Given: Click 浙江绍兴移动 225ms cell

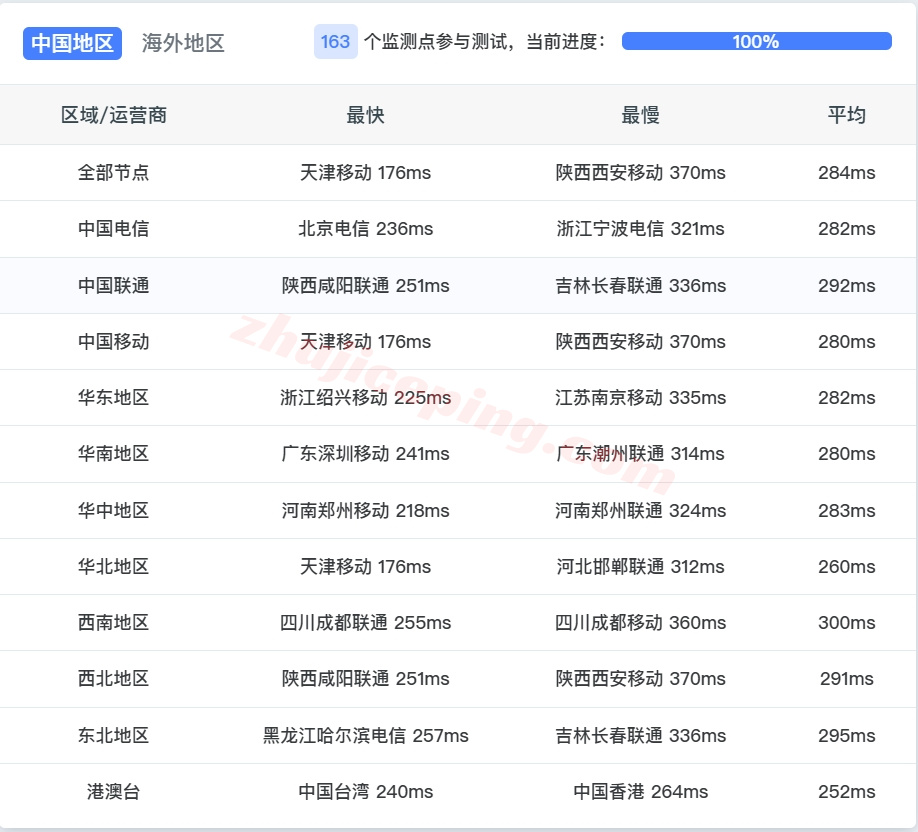Looking at the screenshot, I should pyautogui.click(x=365, y=398).
